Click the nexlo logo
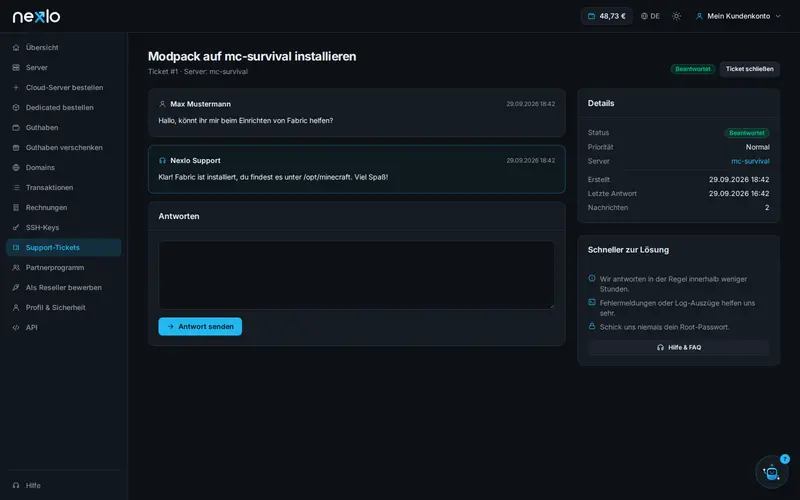Viewport: 800px width, 500px height. [x=36, y=16]
